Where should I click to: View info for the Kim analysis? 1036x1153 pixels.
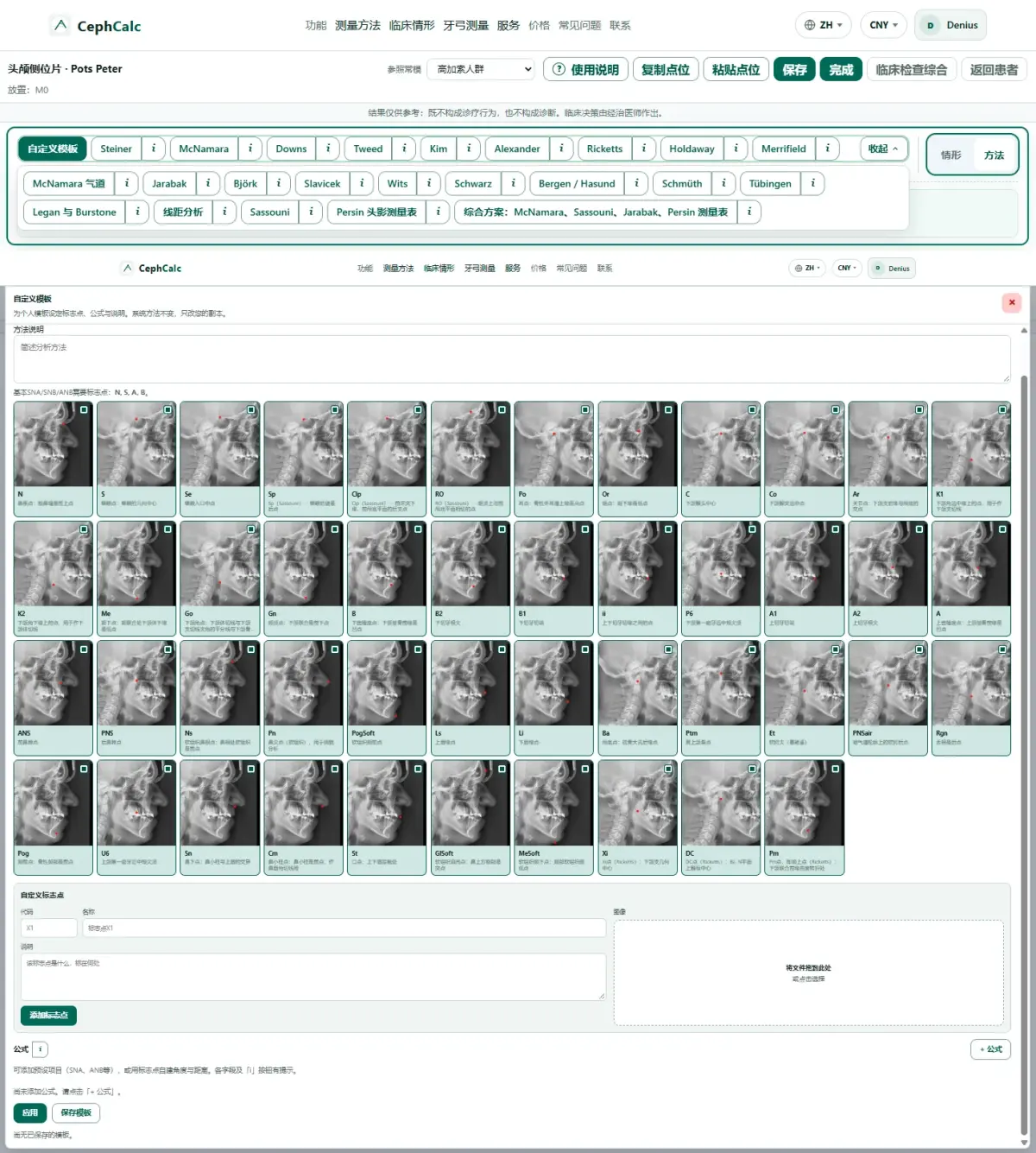click(469, 149)
